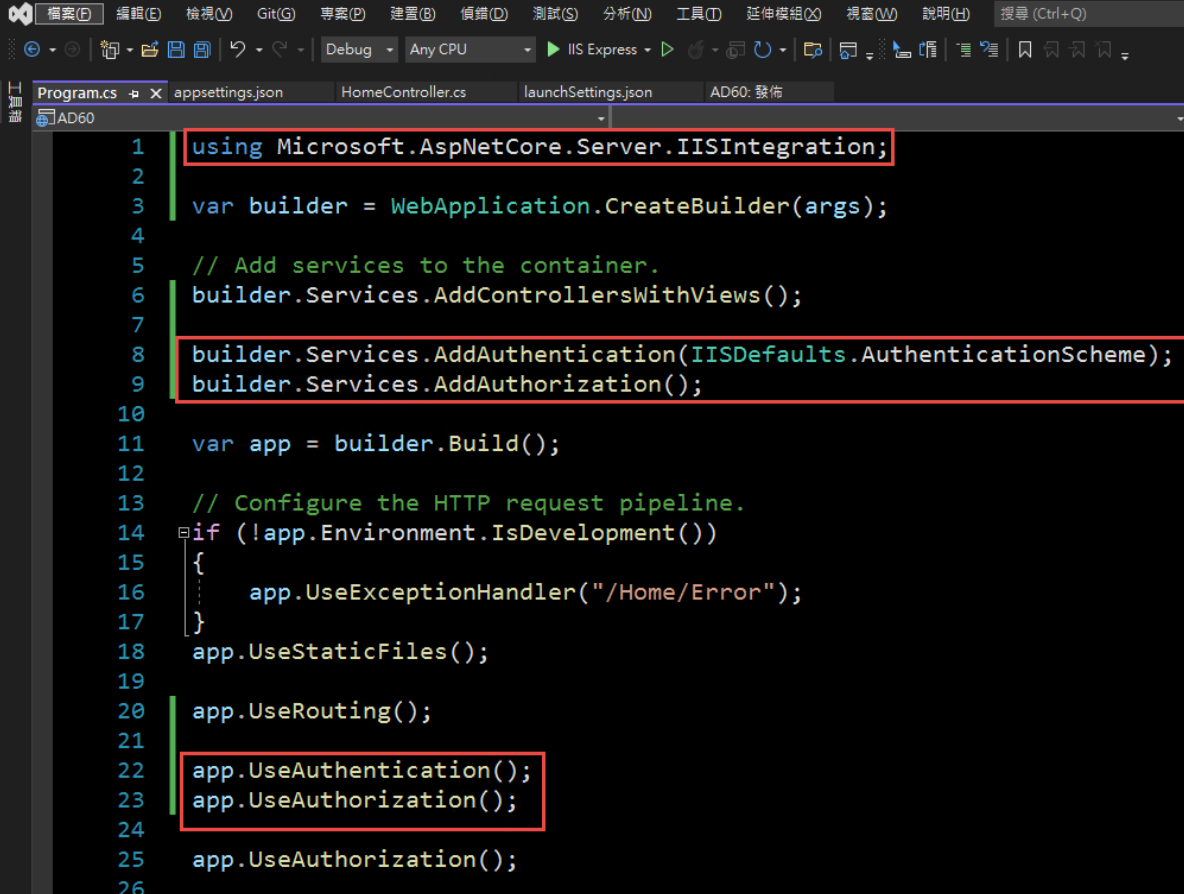Open the 偵錯(D) menu
The height and width of the screenshot is (894, 1184).
(x=484, y=14)
